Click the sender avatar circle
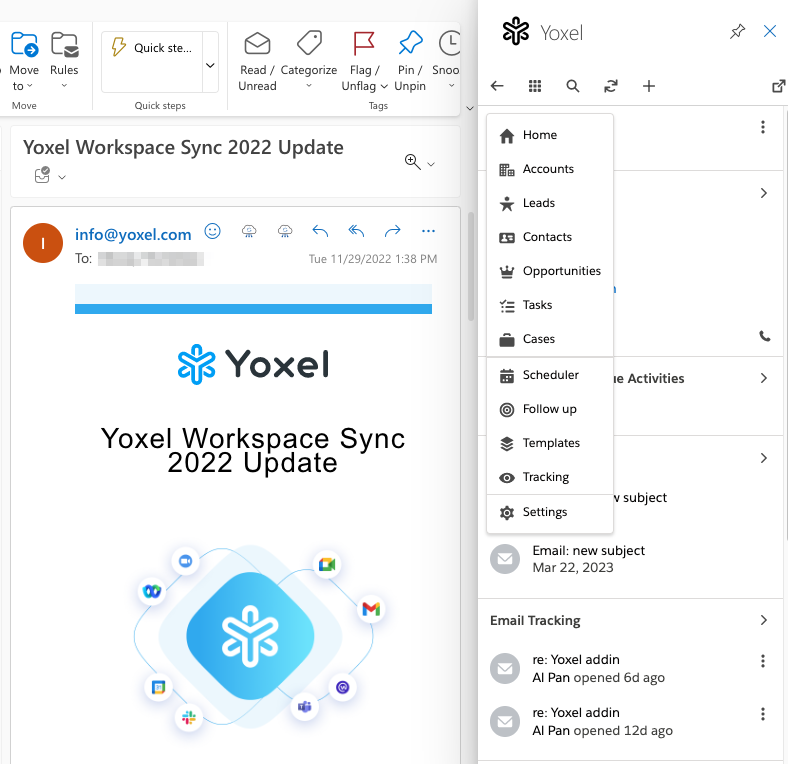 pos(43,243)
